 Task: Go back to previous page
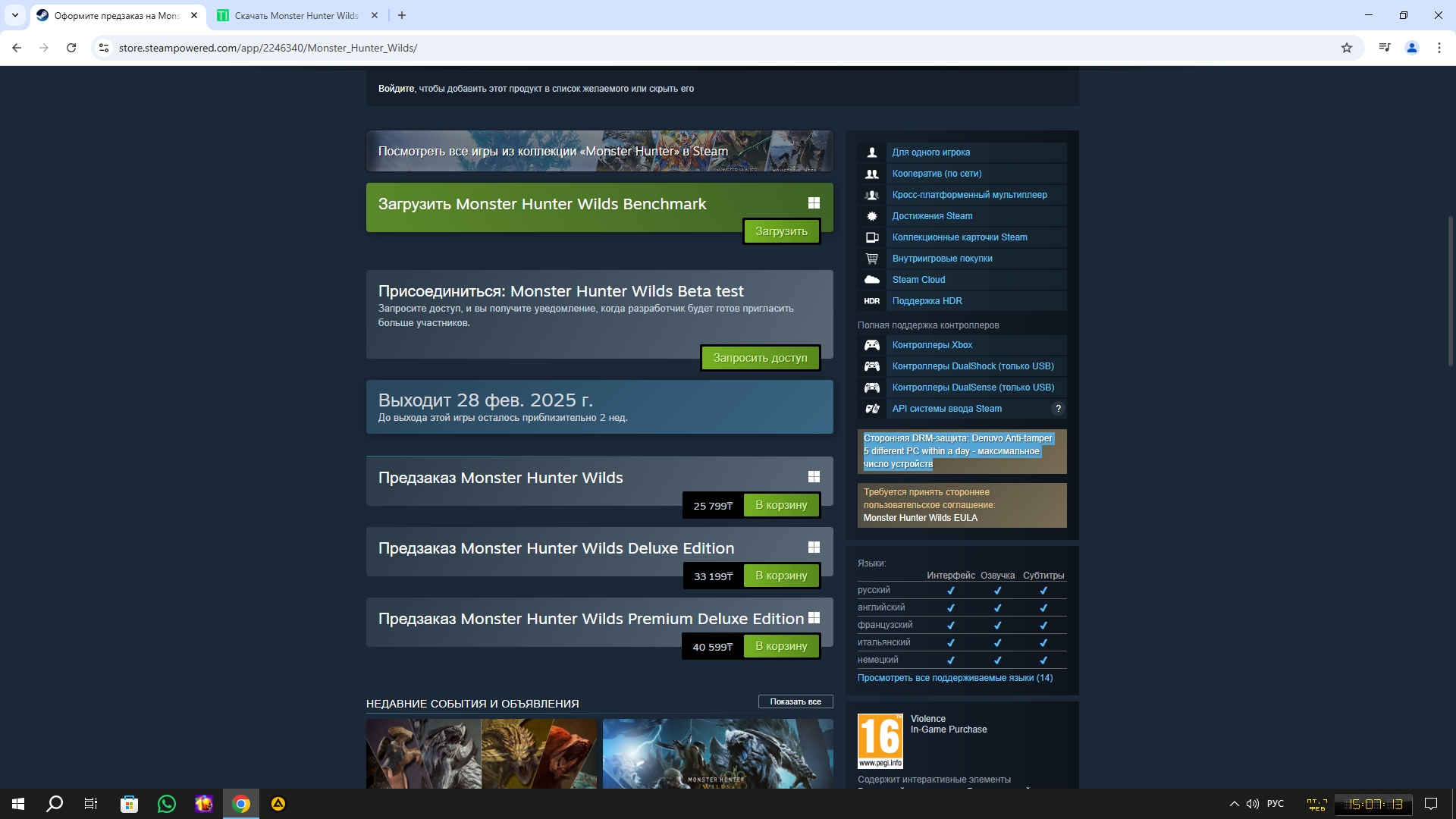tap(17, 48)
